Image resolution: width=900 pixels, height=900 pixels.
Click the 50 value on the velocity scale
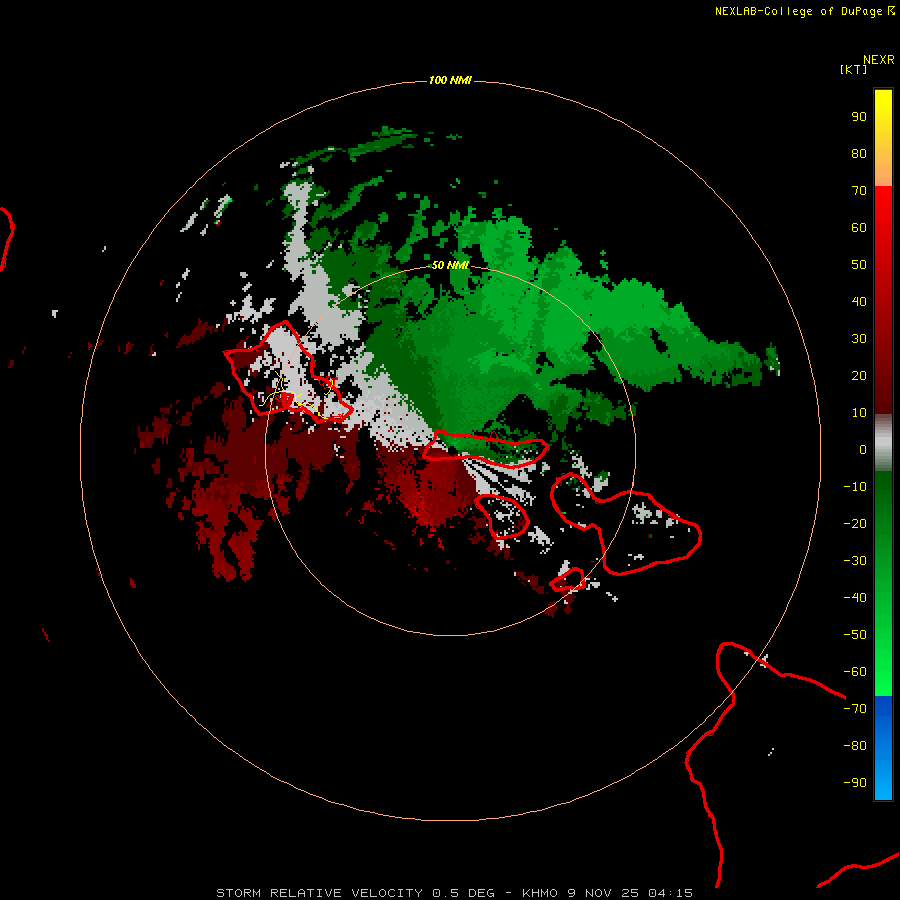859,265
